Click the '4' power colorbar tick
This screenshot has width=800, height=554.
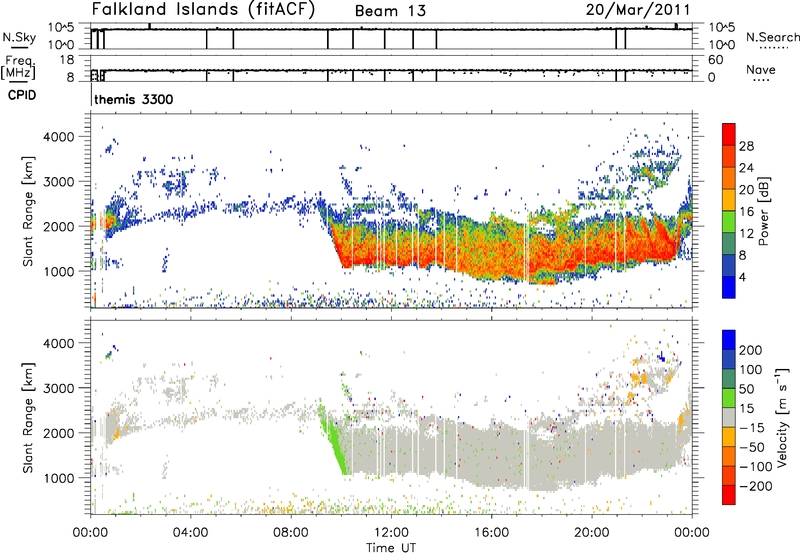(x=743, y=277)
